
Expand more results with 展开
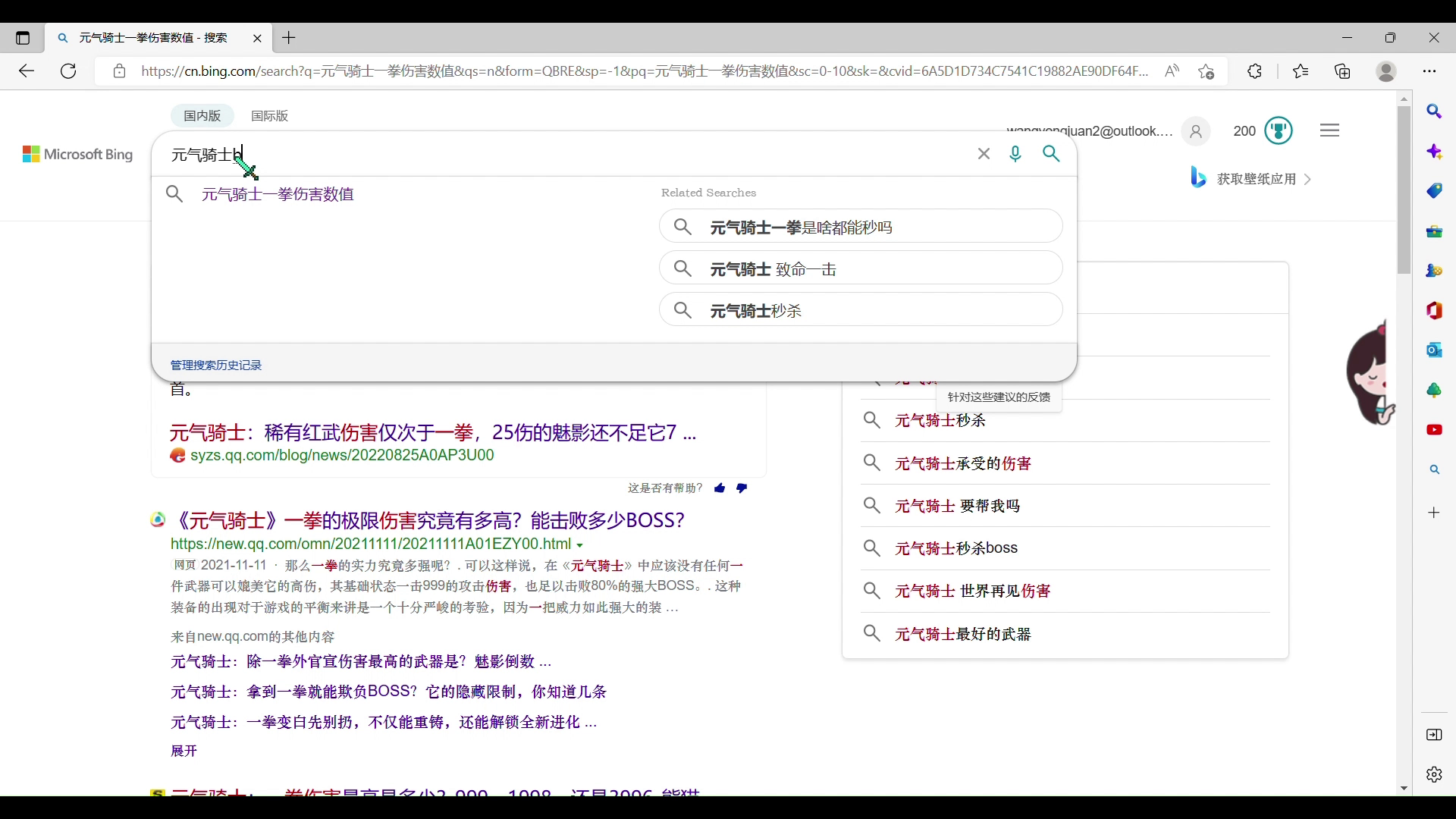coord(184,751)
